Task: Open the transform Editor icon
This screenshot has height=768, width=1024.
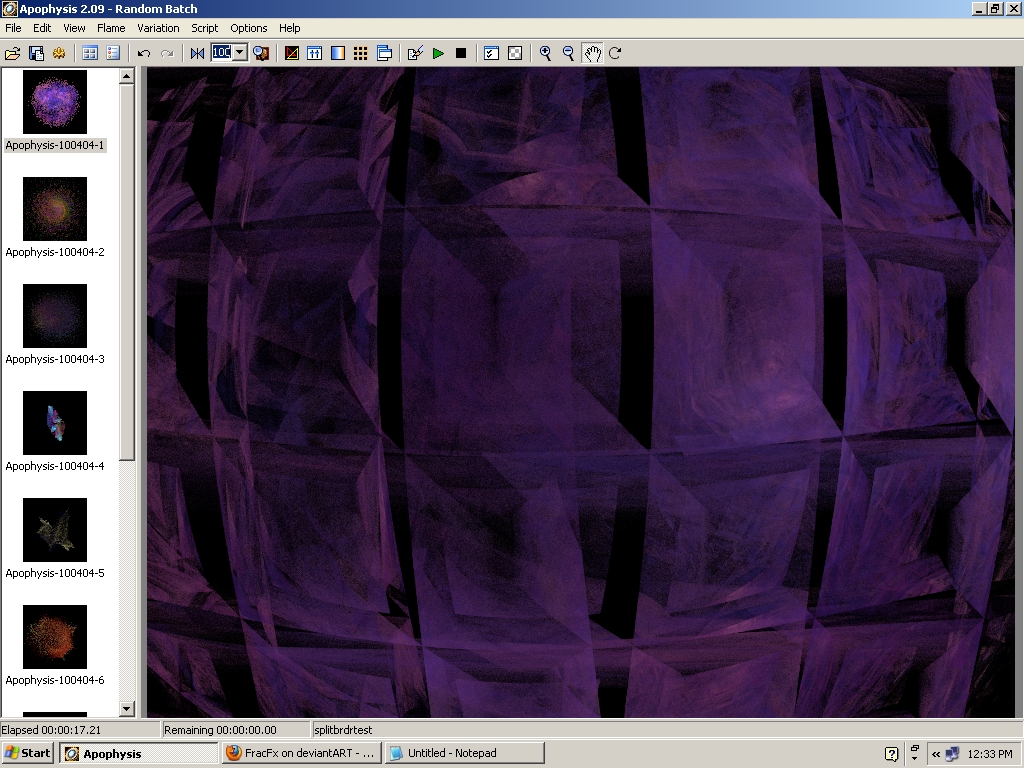Action: [292, 53]
